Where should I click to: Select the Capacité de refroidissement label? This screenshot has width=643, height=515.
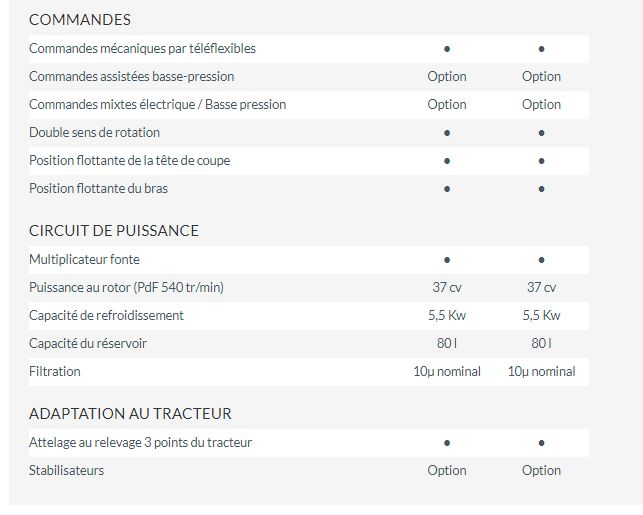(x=106, y=315)
